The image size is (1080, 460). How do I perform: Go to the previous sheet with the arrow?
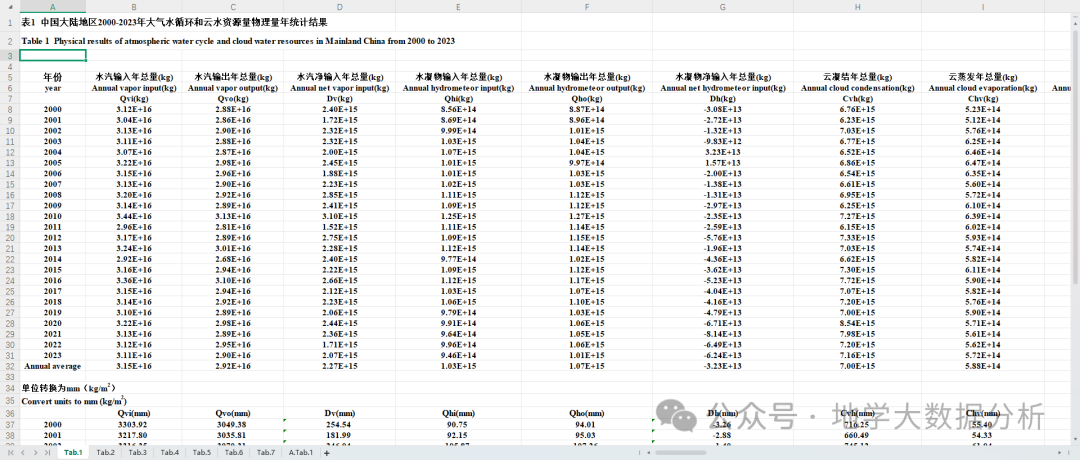pos(24,452)
